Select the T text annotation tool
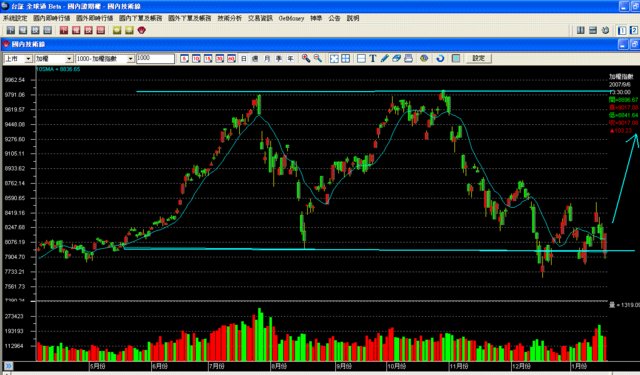 pyautogui.click(x=373, y=58)
